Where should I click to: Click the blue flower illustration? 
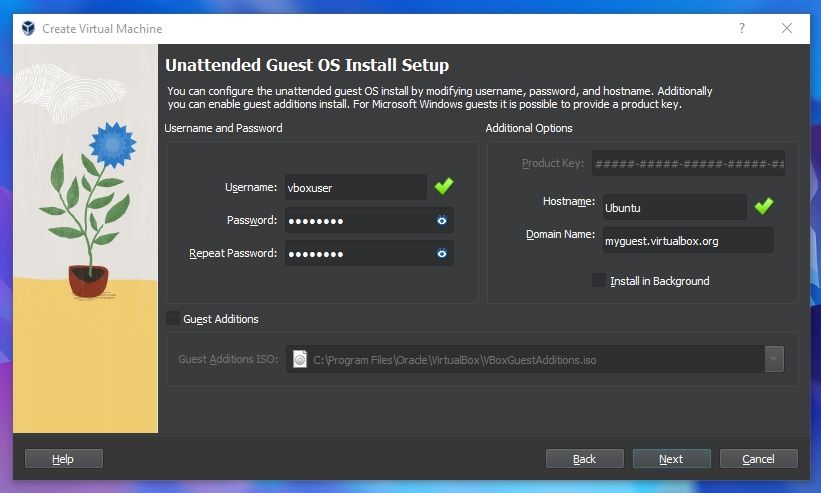point(112,144)
